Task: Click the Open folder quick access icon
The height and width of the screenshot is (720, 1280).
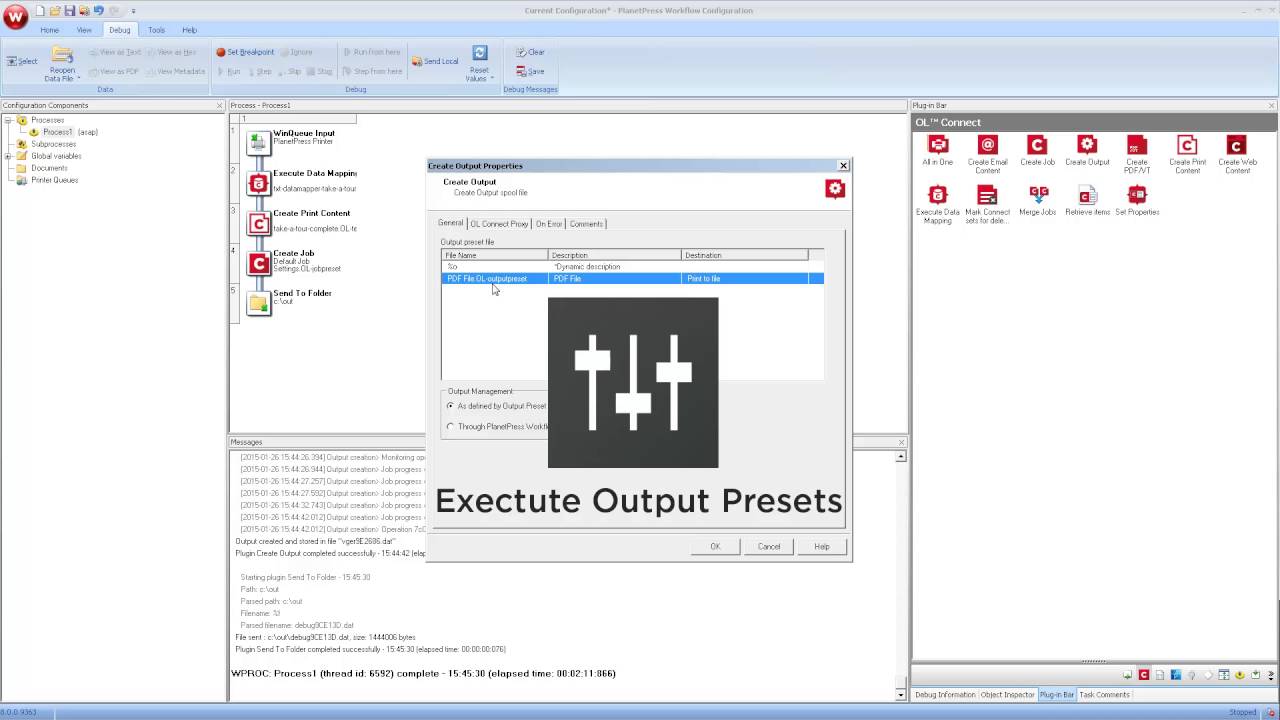Action: (55, 10)
